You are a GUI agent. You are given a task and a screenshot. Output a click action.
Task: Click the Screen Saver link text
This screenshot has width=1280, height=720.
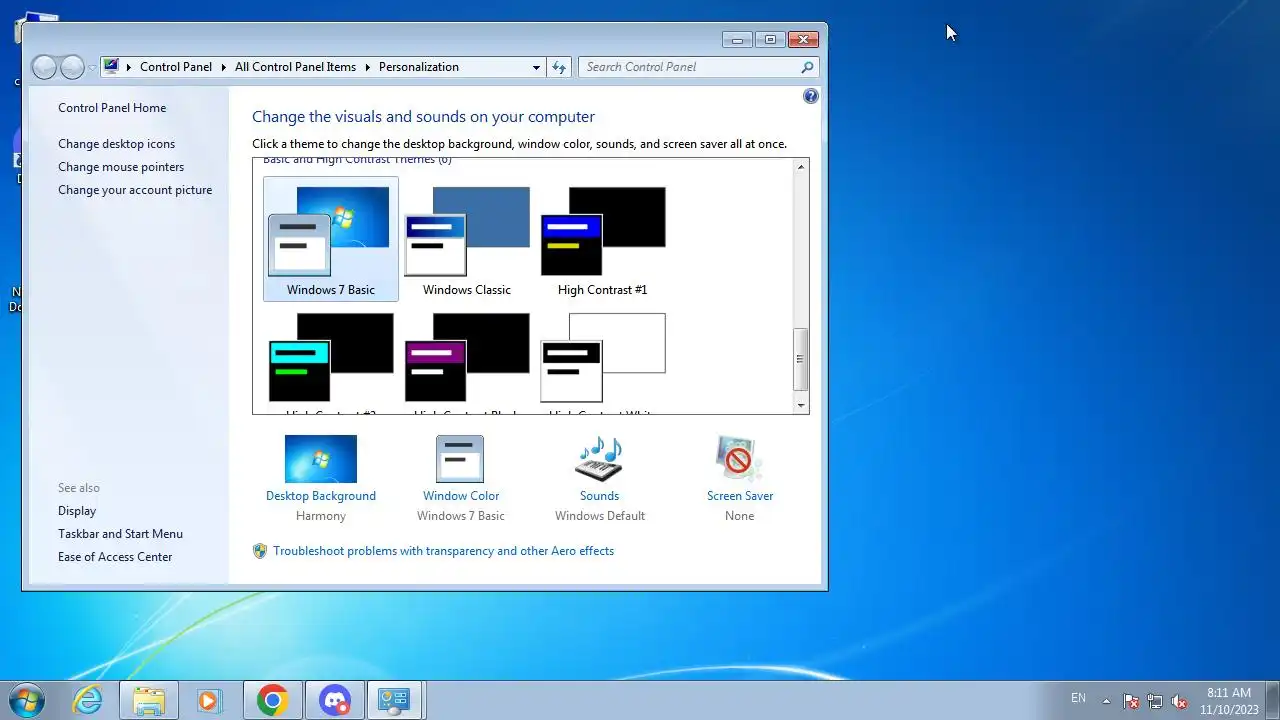tap(740, 496)
